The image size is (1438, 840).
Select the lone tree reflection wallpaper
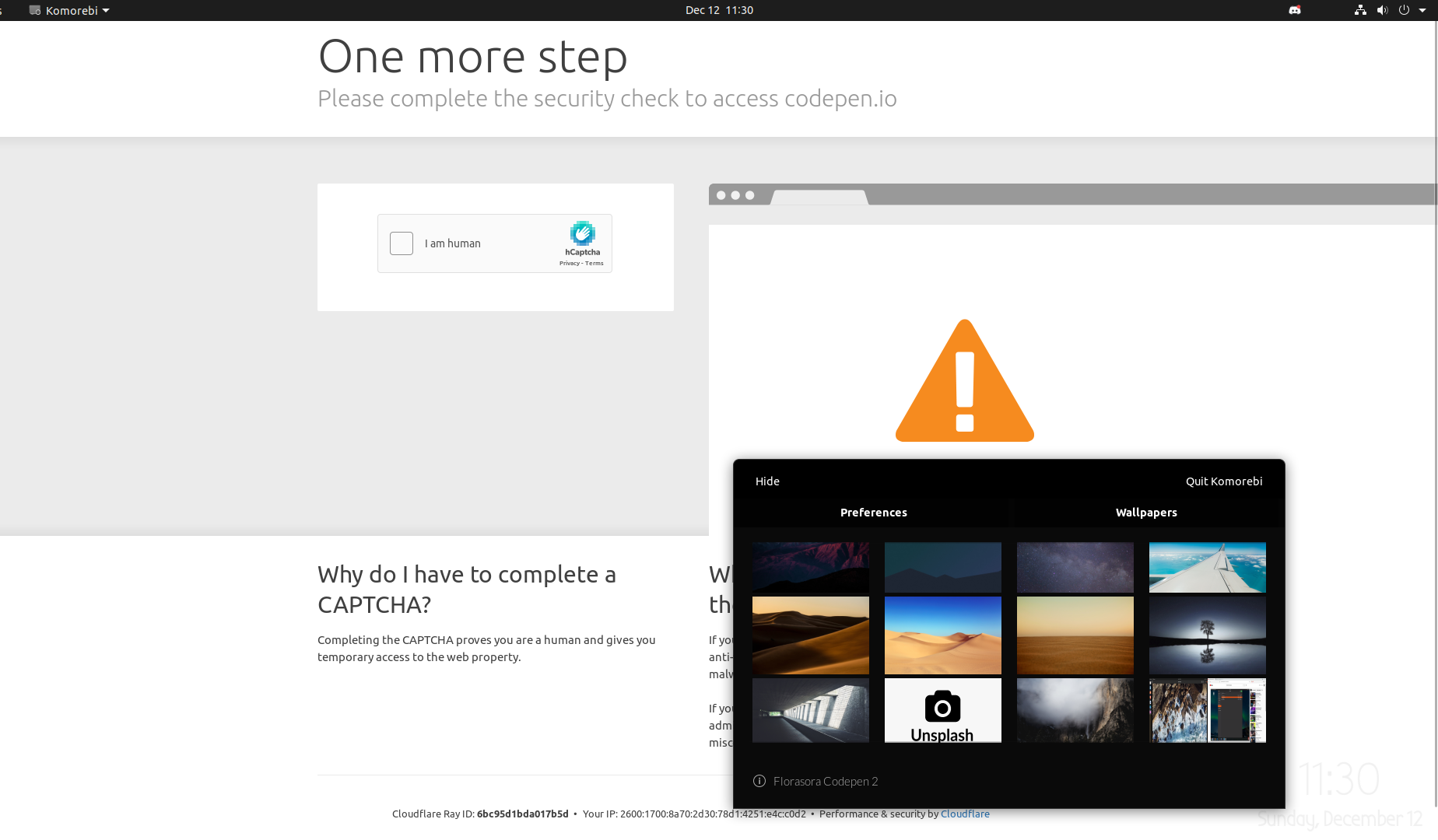(1208, 635)
